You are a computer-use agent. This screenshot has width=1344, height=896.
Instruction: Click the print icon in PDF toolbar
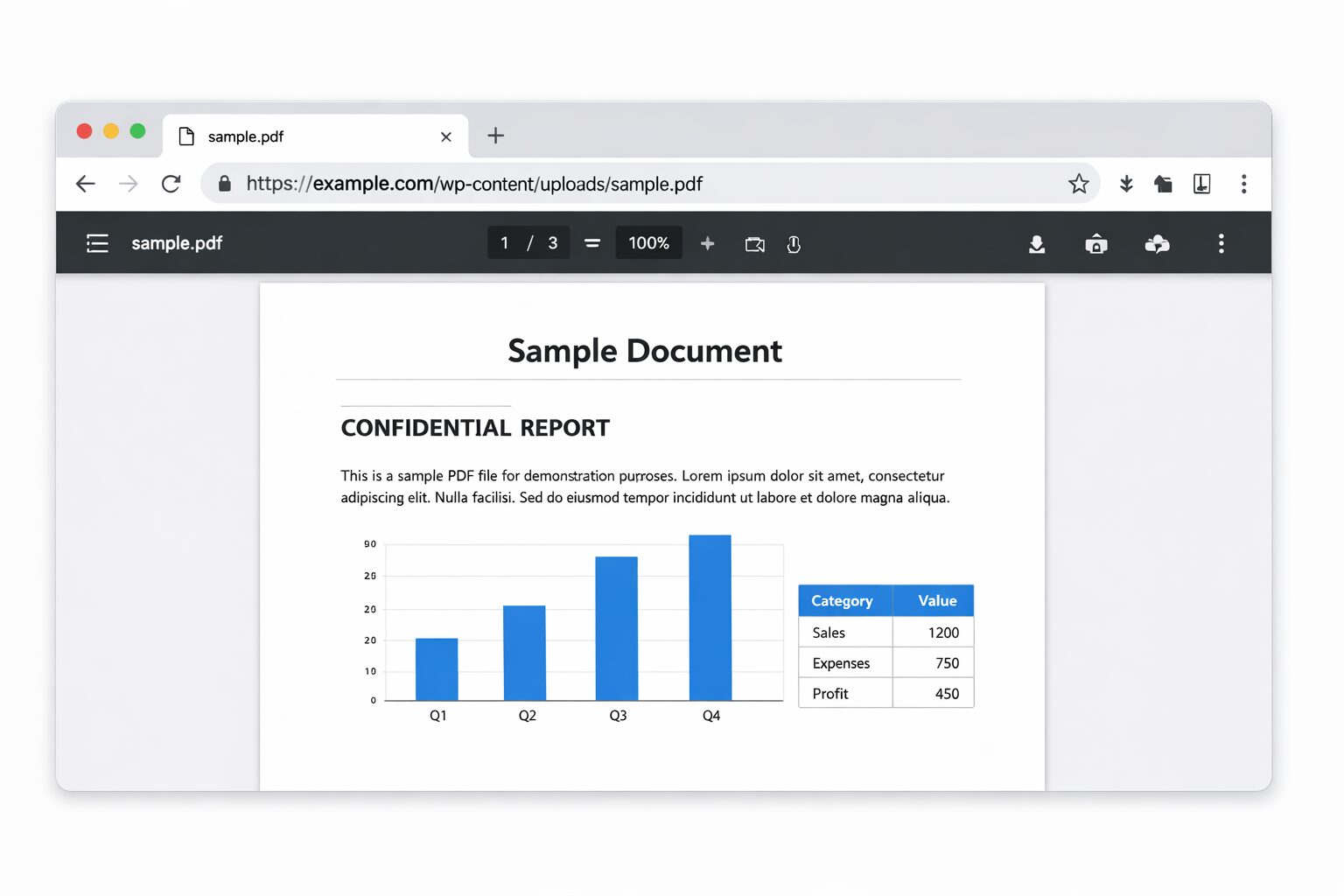point(1095,244)
